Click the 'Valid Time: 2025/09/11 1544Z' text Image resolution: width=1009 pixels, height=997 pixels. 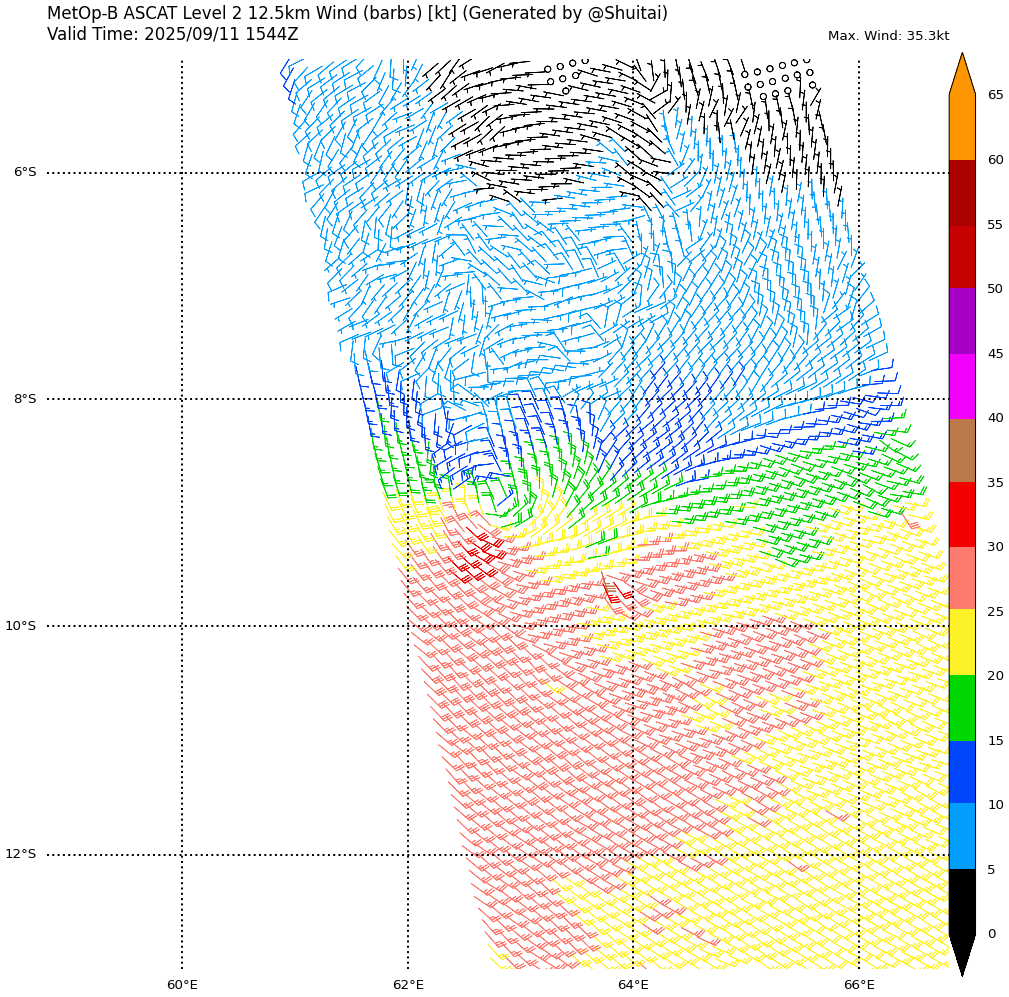172,34
